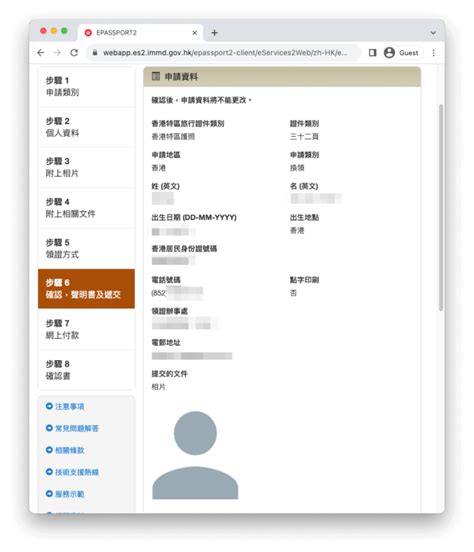Click the 香港特區護照 value text
474x552 pixels.
point(173,137)
